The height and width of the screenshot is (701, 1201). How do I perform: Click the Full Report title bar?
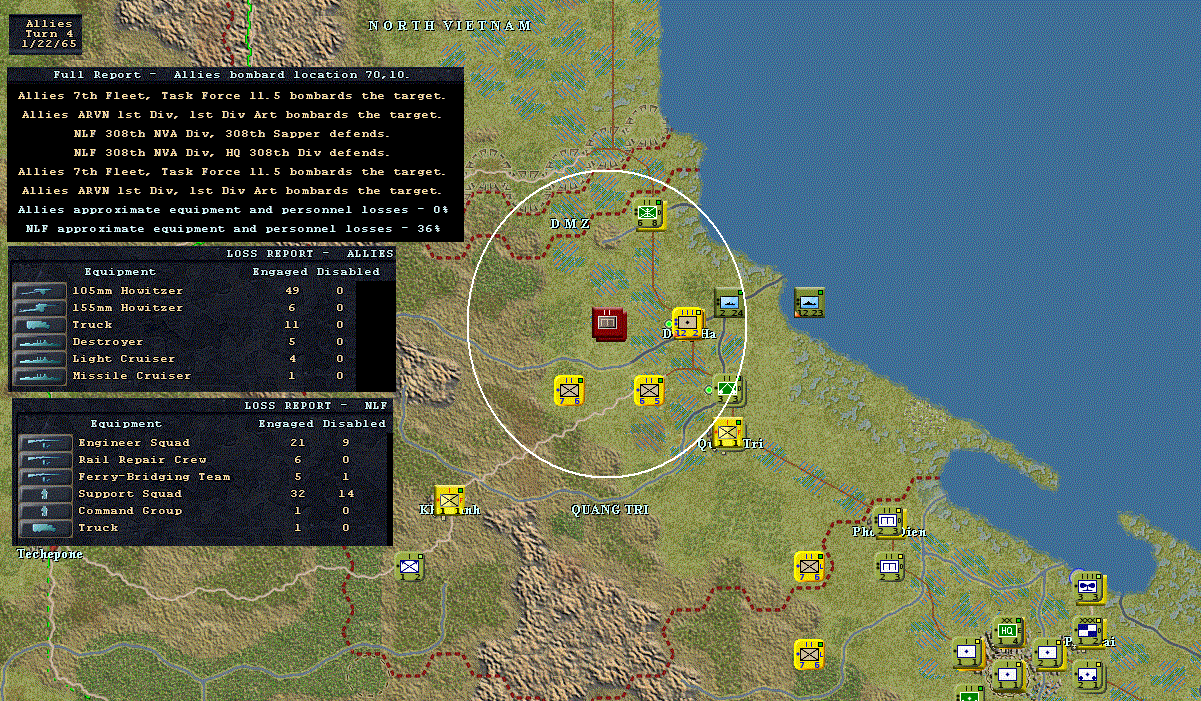(236, 75)
